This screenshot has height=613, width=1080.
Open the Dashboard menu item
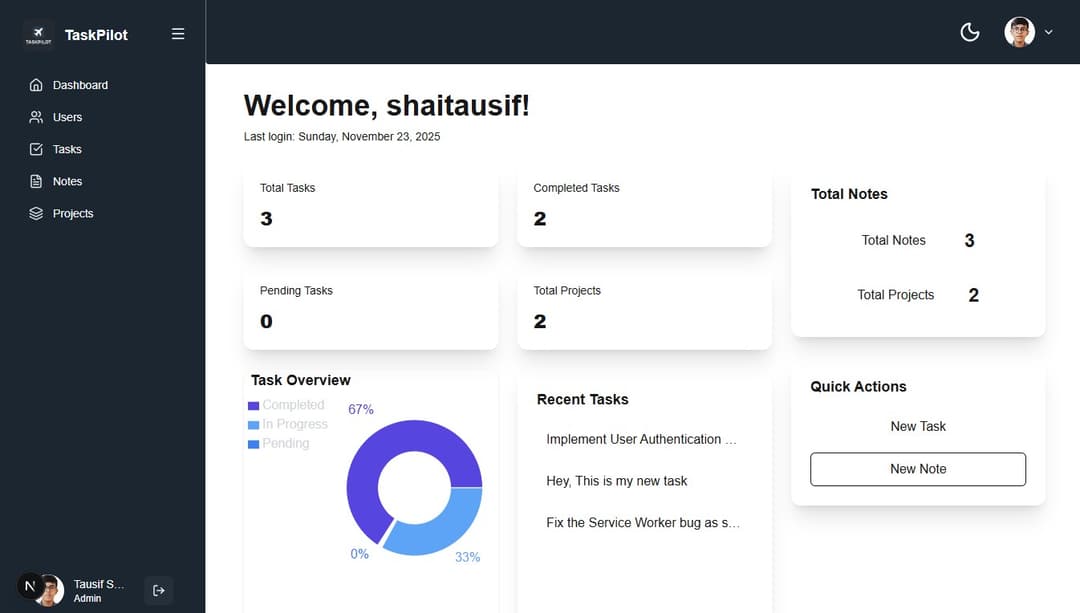[81, 85]
